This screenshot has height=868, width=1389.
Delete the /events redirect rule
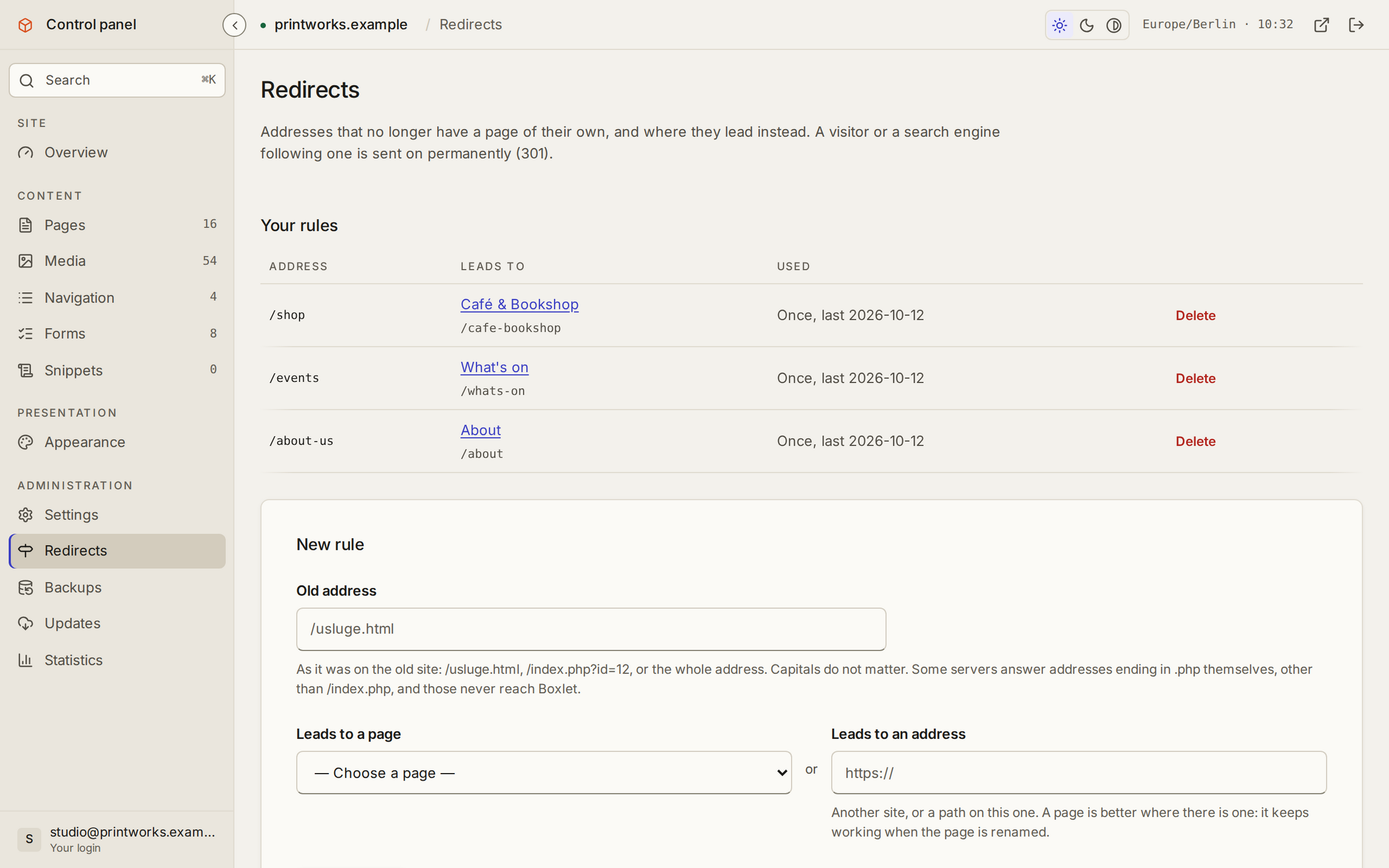(x=1195, y=378)
